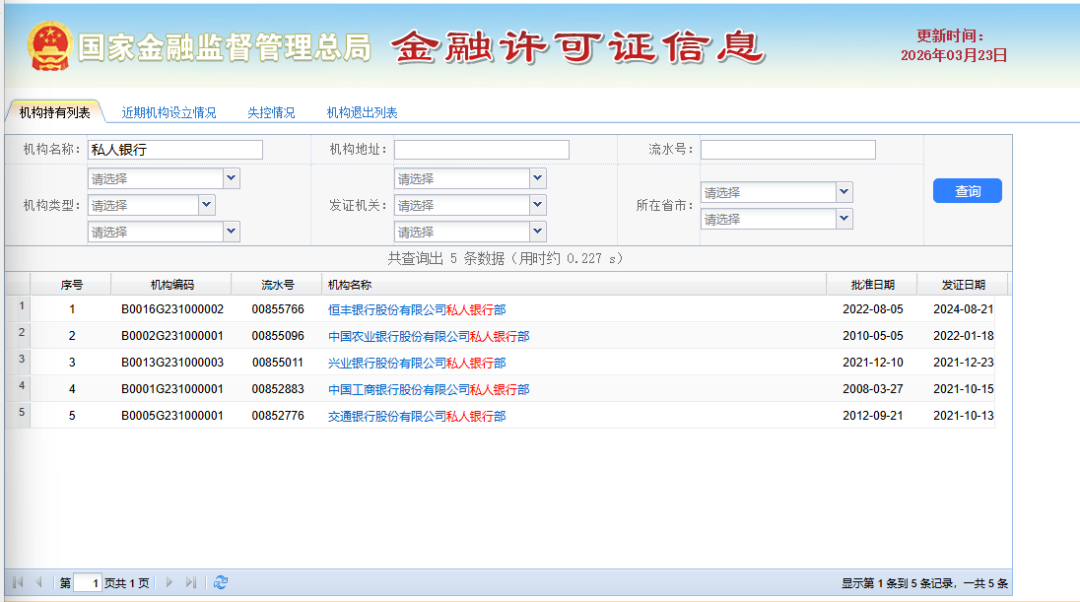Switch to 近期机构设立情况 tab
Screen dimensions: 1080x602
point(168,113)
